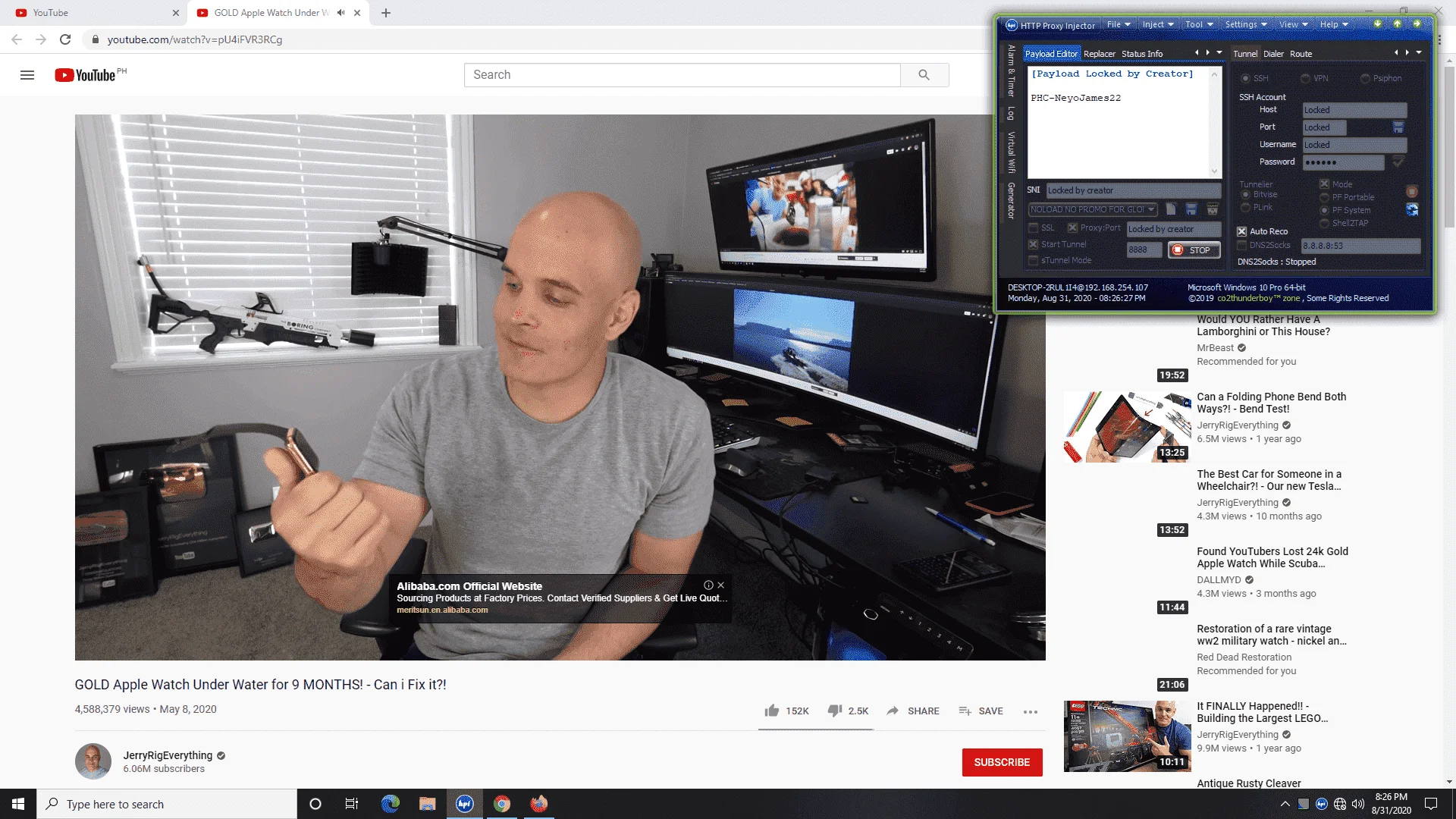Reload the page in Chrome

pyautogui.click(x=65, y=39)
